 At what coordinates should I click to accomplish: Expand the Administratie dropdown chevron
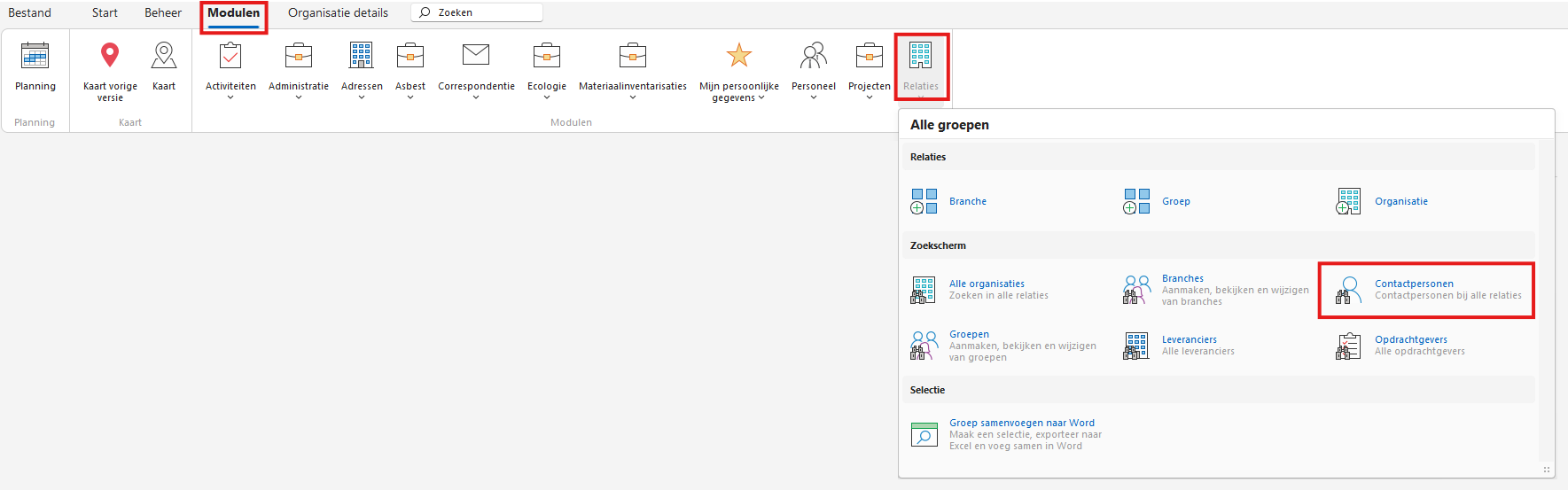coord(299,97)
